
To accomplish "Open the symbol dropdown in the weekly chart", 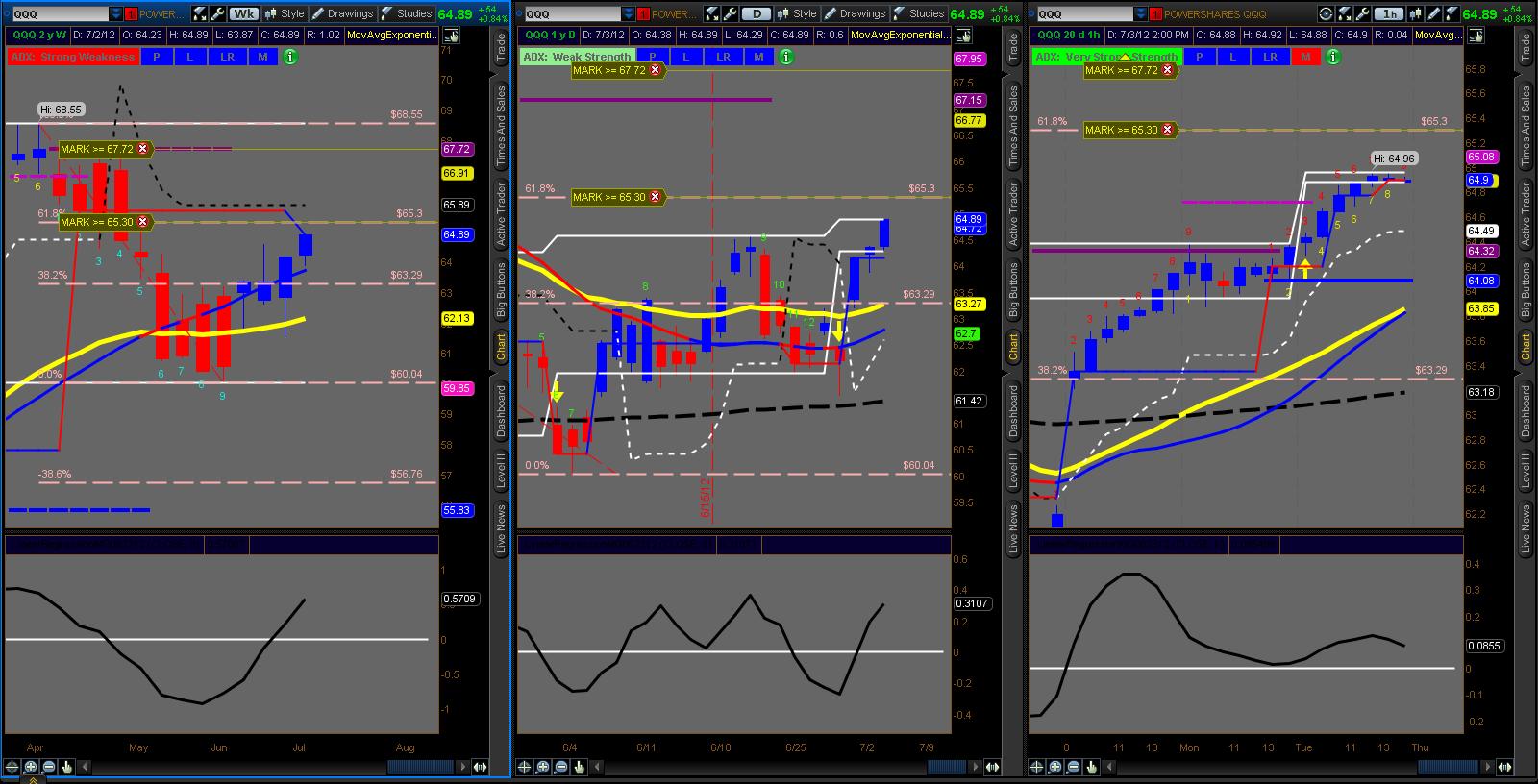I will [x=116, y=14].
